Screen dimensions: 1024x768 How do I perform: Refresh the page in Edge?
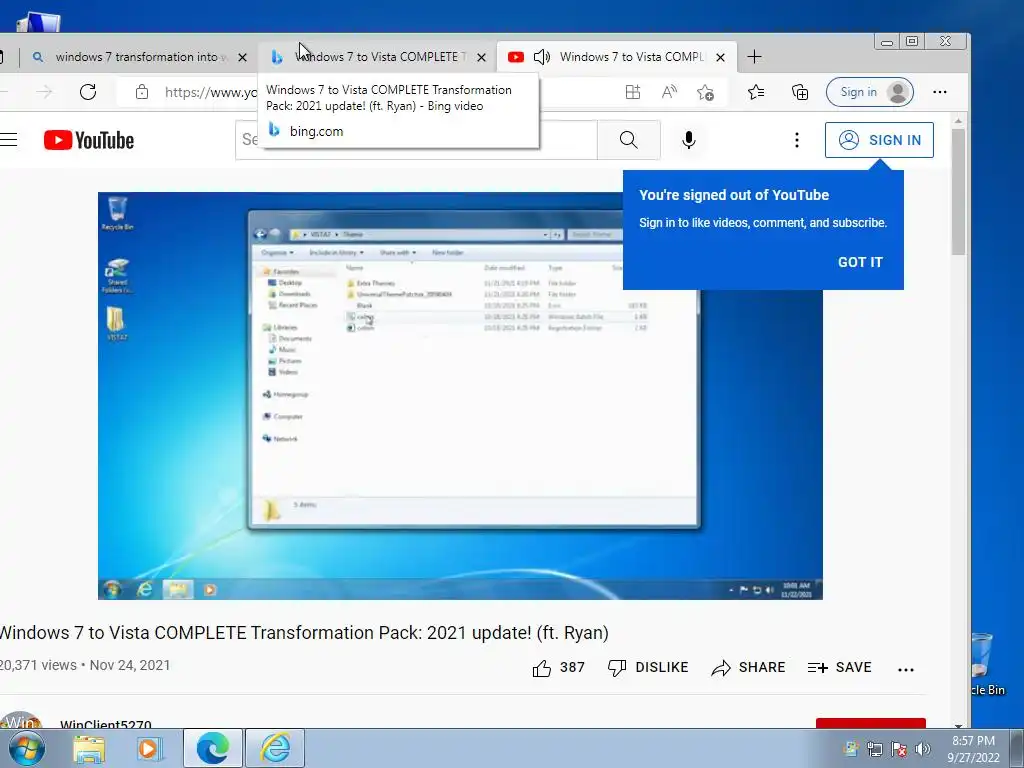click(88, 92)
